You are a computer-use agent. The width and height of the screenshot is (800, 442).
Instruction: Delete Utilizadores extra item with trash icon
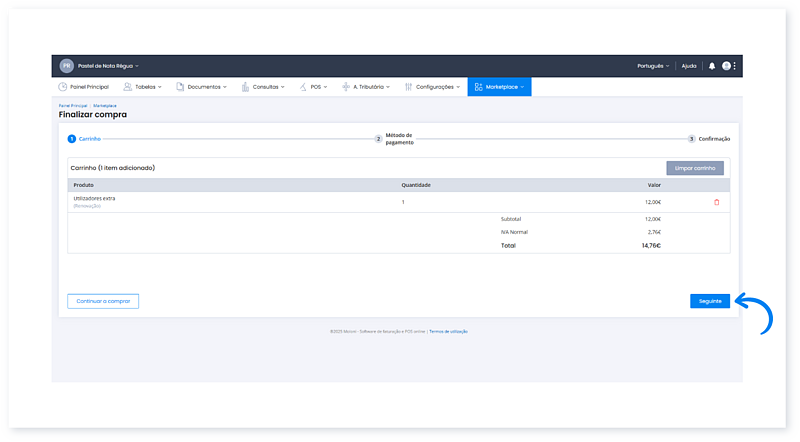pos(716,202)
